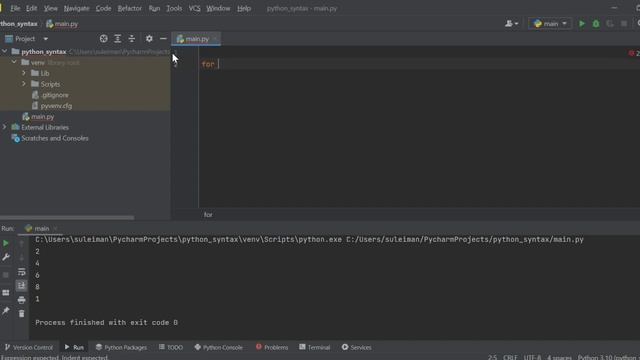Select the pyvenv.cfg file
The image size is (640, 360).
point(52,106)
